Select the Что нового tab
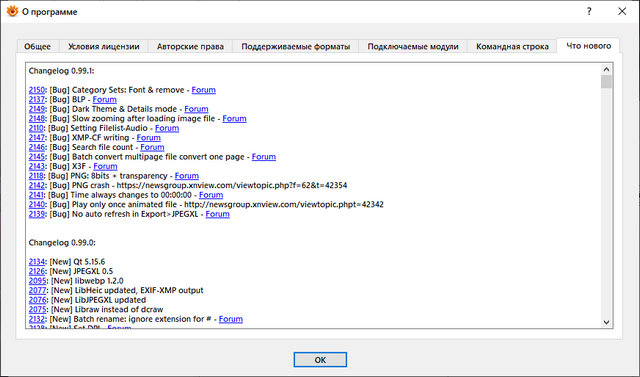The width and height of the screenshot is (640, 377). [x=589, y=46]
